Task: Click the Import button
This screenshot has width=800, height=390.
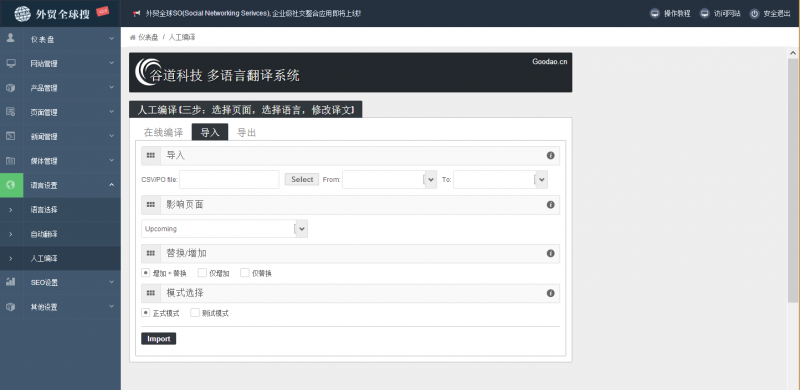Action: (x=159, y=338)
